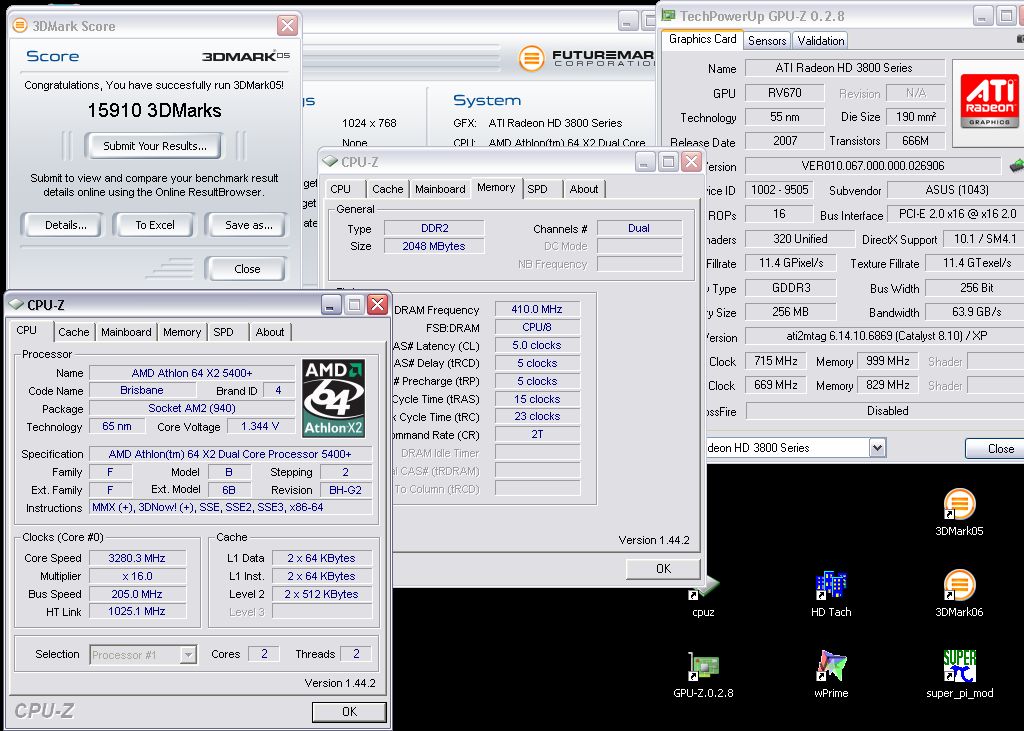Click the 15910 3DMarks score text
This screenshot has width=1024, height=731.
[x=155, y=110]
